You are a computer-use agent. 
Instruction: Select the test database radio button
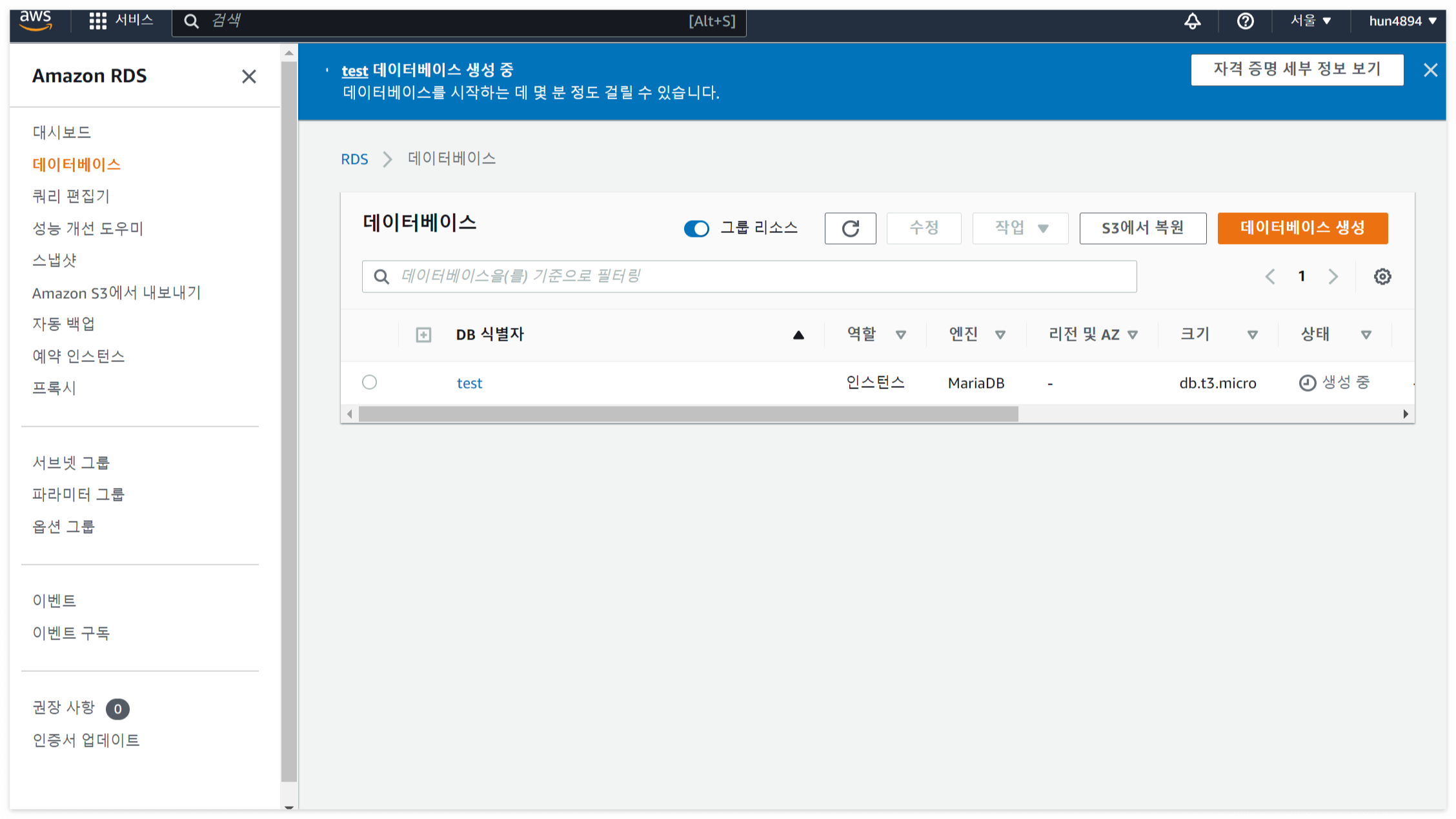(x=369, y=383)
